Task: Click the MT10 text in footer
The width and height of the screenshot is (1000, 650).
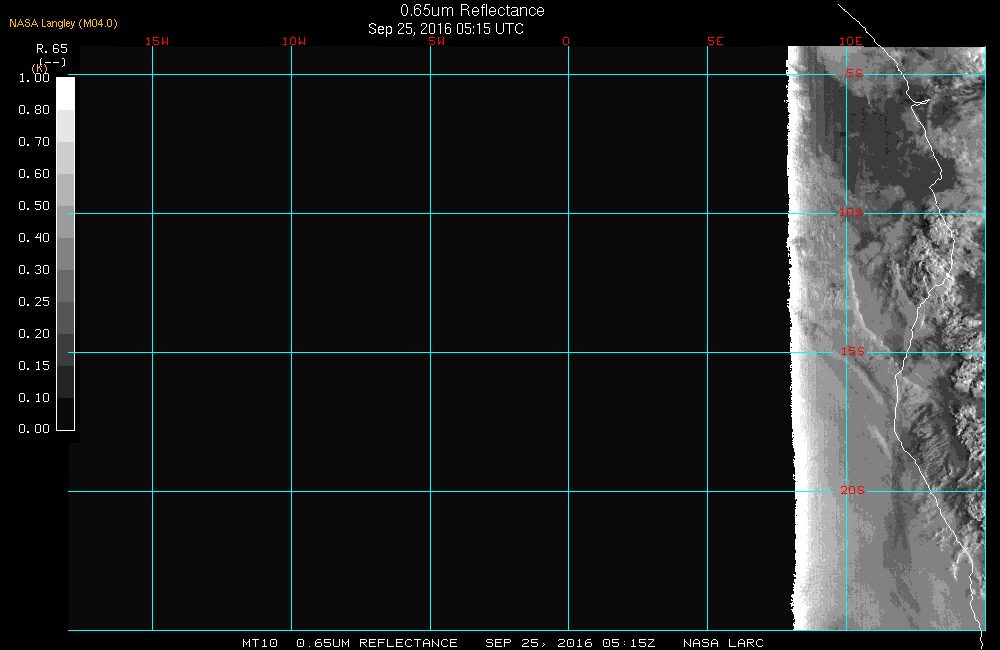Action: tap(259, 643)
